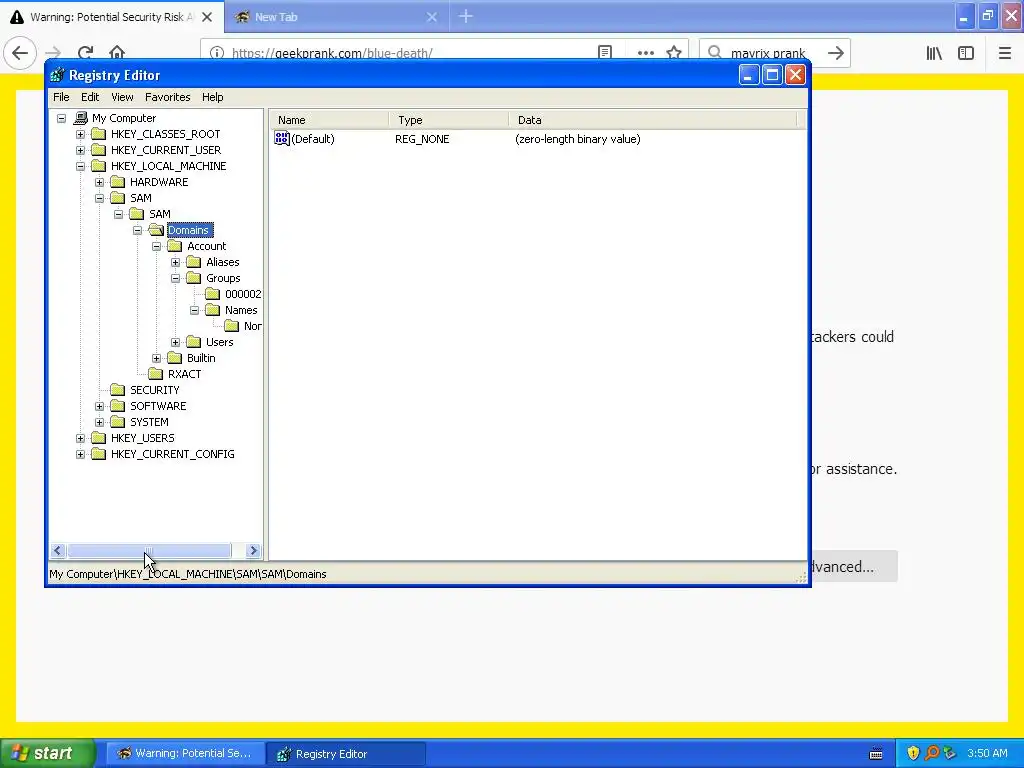This screenshot has width=1024, height=768.
Task: Select the HKEY_CURRENT_USER folder icon
Action: point(99,150)
